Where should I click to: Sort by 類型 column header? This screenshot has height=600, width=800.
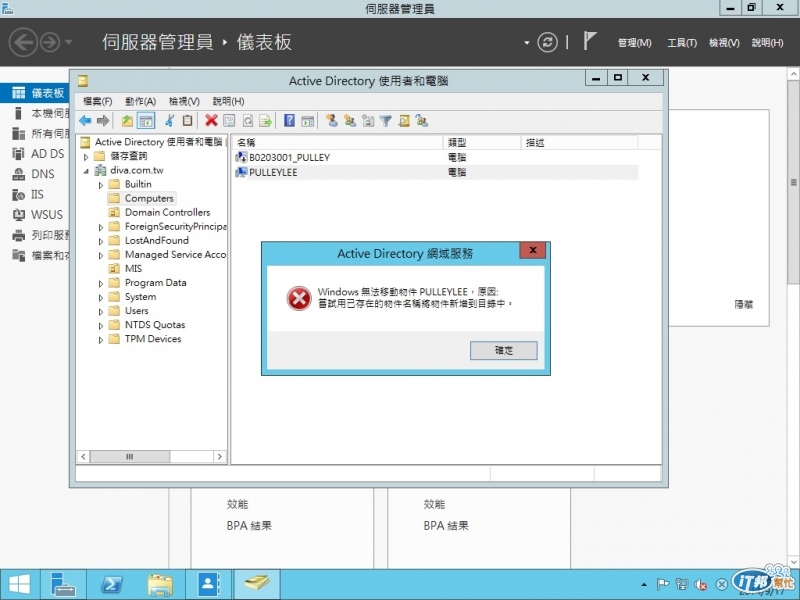pyautogui.click(x=483, y=142)
